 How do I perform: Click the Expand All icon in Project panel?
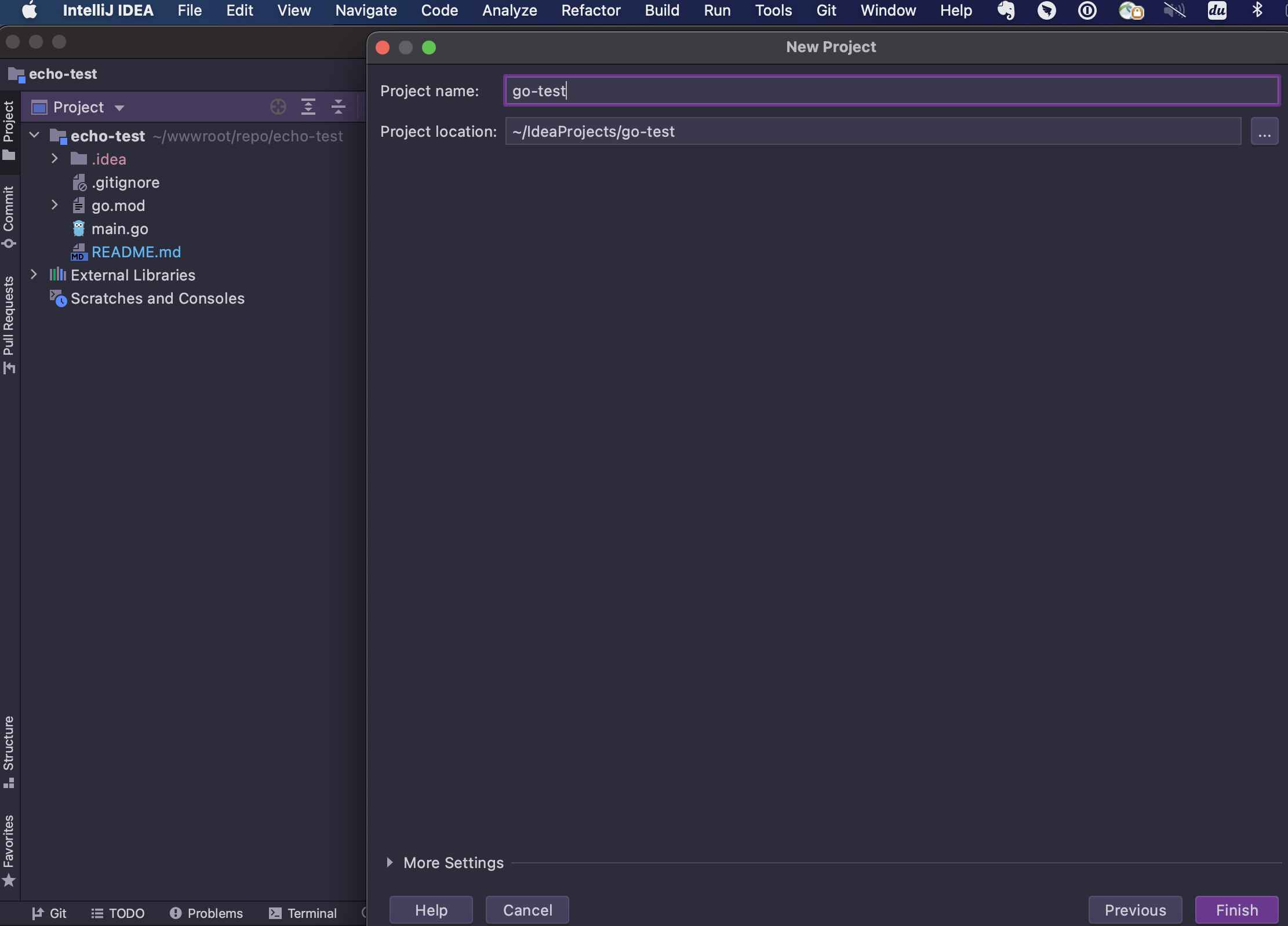click(308, 107)
